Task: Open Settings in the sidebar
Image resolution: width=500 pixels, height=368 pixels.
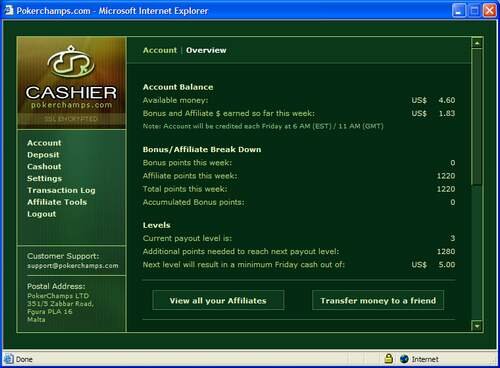Action: [44, 178]
